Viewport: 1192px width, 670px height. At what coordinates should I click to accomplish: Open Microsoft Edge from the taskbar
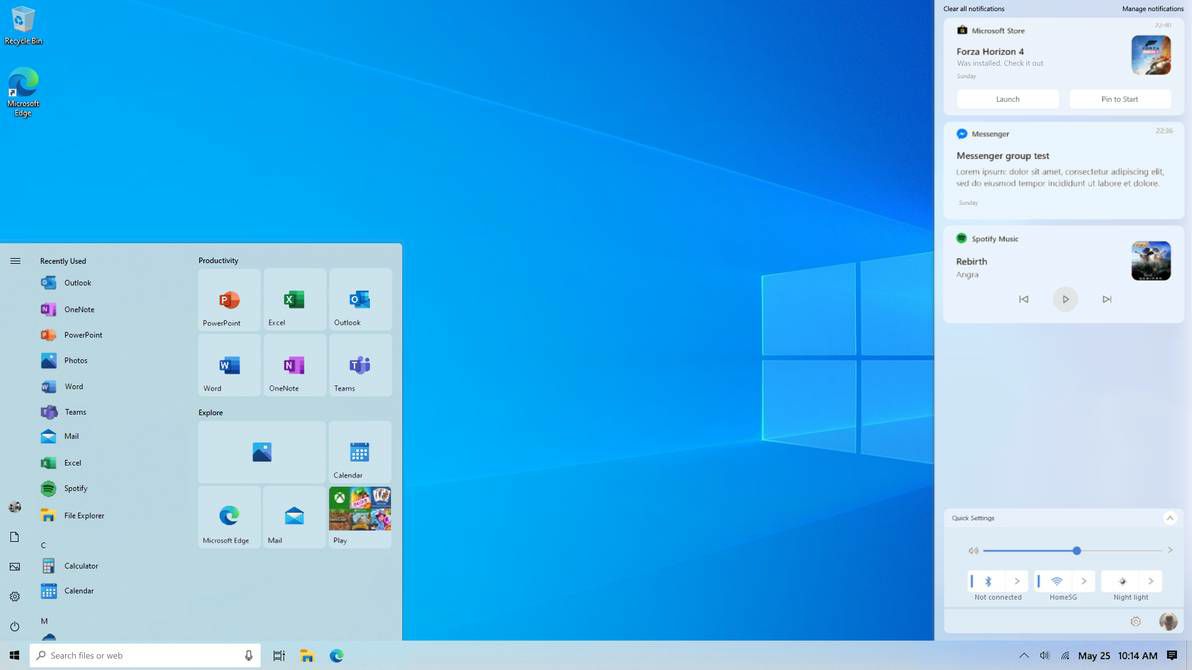(336, 656)
